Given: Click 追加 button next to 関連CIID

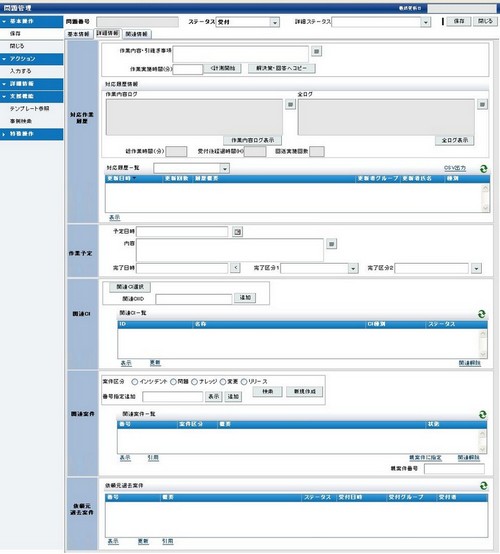Looking at the screenshot, I should point(245,298).
